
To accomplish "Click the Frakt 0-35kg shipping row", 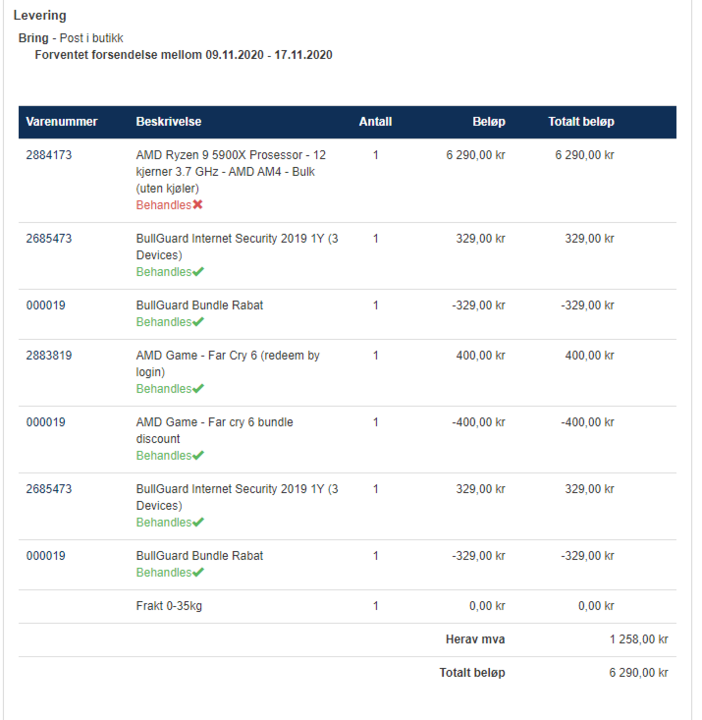I will tap(174, 606).
